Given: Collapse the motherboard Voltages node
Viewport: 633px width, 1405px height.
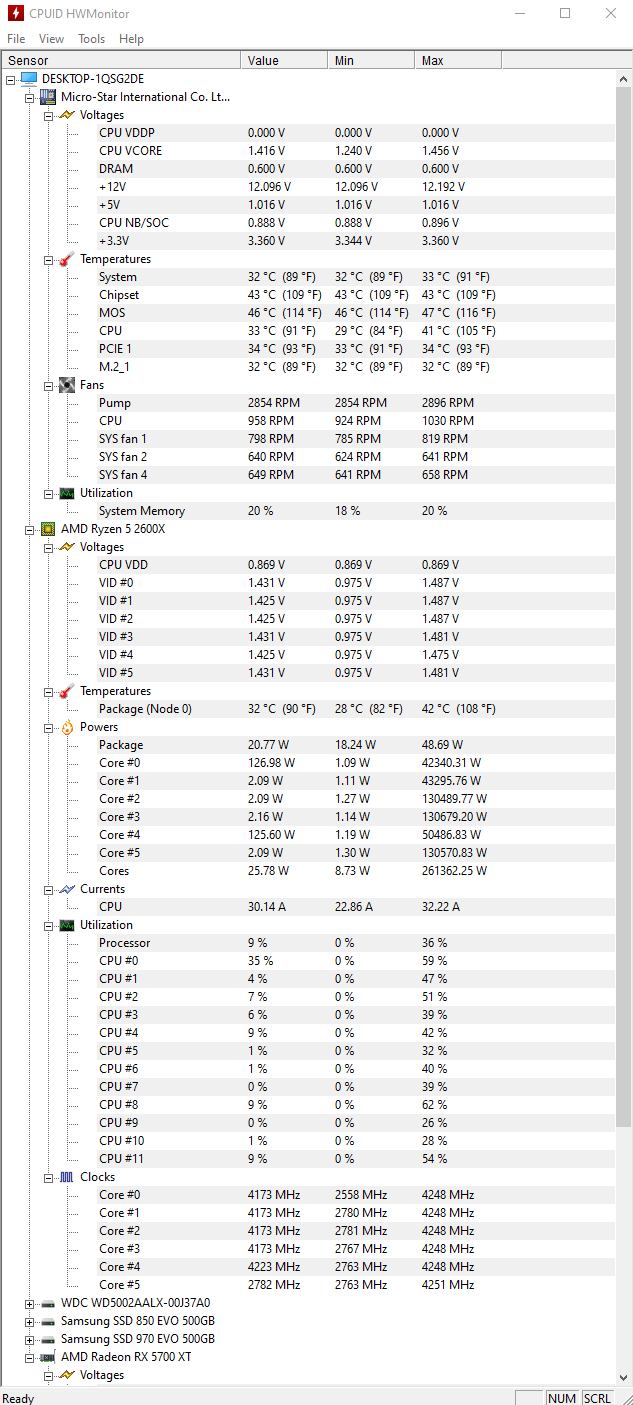Looking at the screenshot, I should [49, 115].
